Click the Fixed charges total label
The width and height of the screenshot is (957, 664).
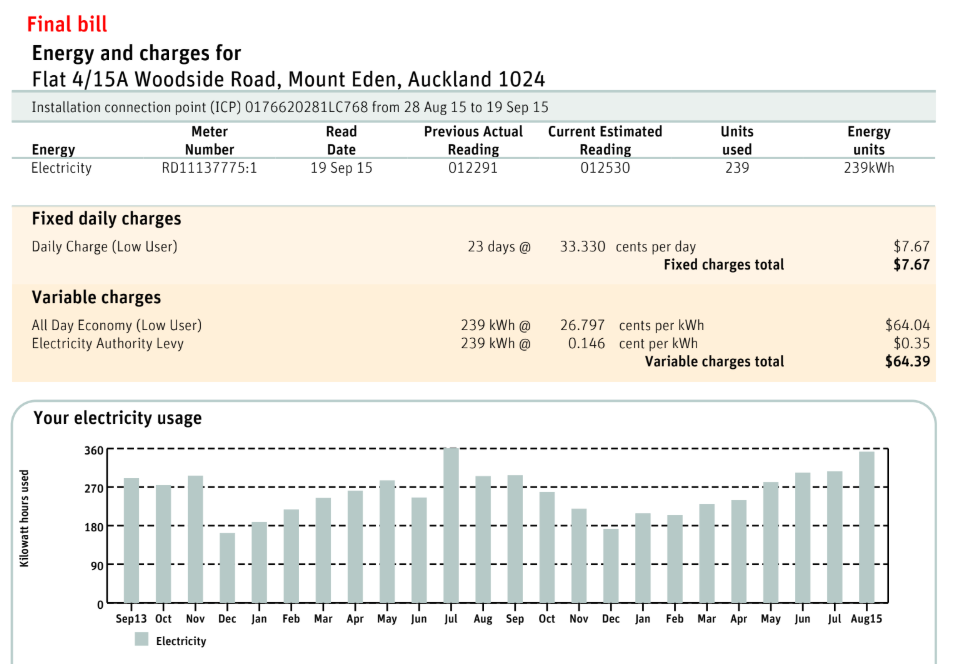[x=723, y=265]
